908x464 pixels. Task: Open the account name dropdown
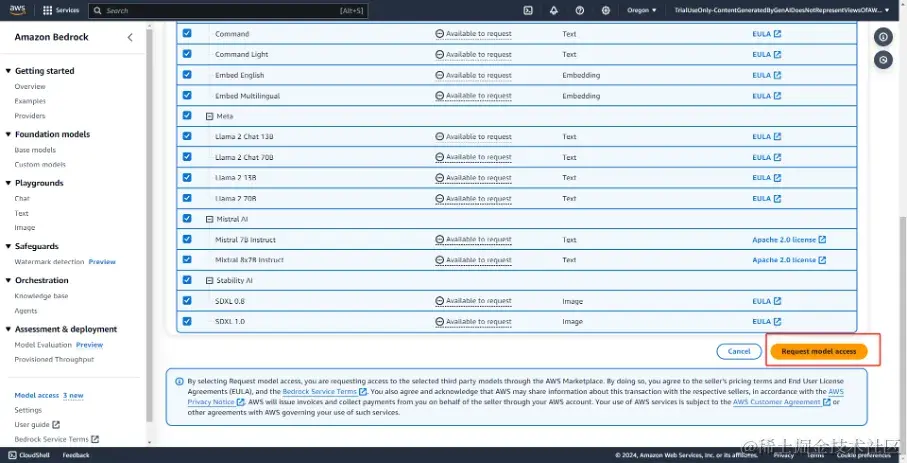click(782, 10)
